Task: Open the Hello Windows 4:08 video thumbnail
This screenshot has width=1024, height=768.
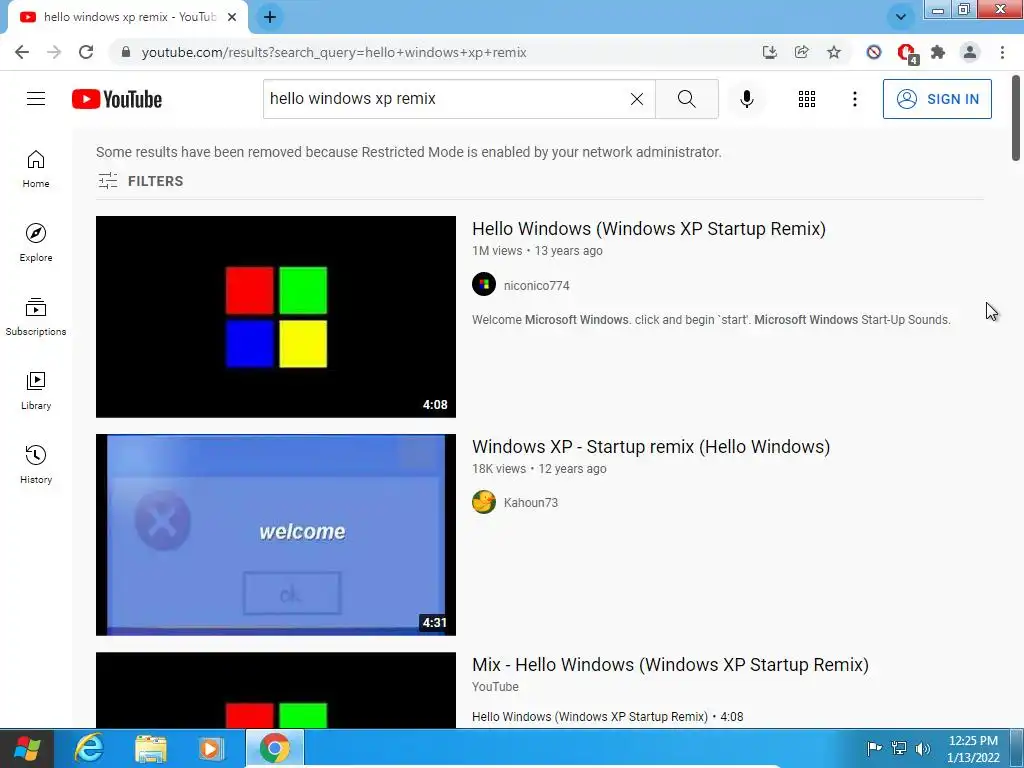Action: (x=276, y=317)
